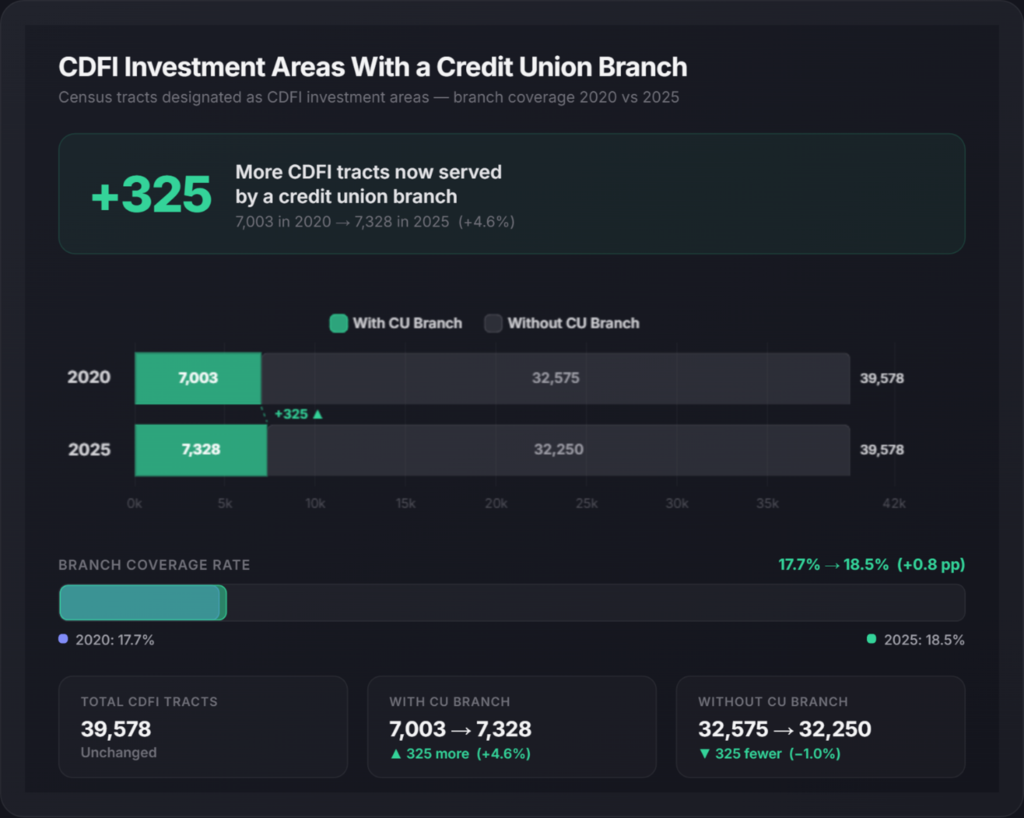This screenshot has height=818, width=1024.
Task: Click the green With CU Branch legend swatch
Action: [x=339, y=323]
